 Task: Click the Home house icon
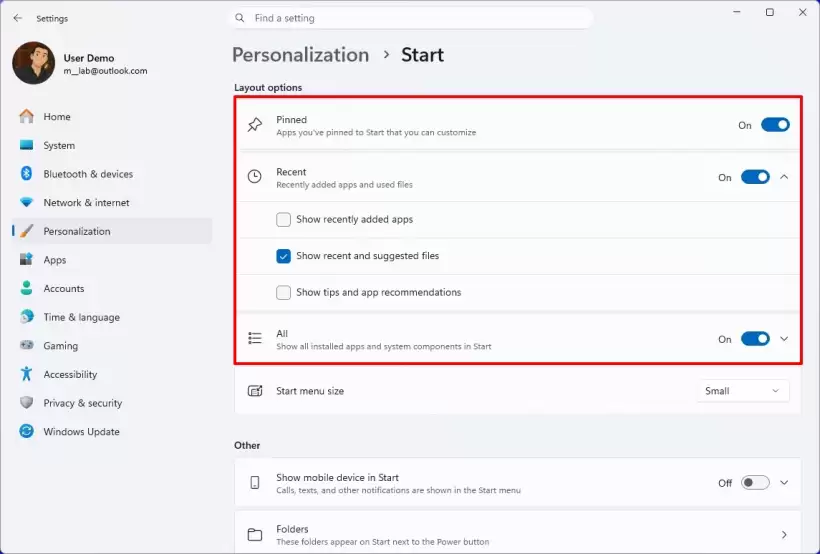[26, 116]
